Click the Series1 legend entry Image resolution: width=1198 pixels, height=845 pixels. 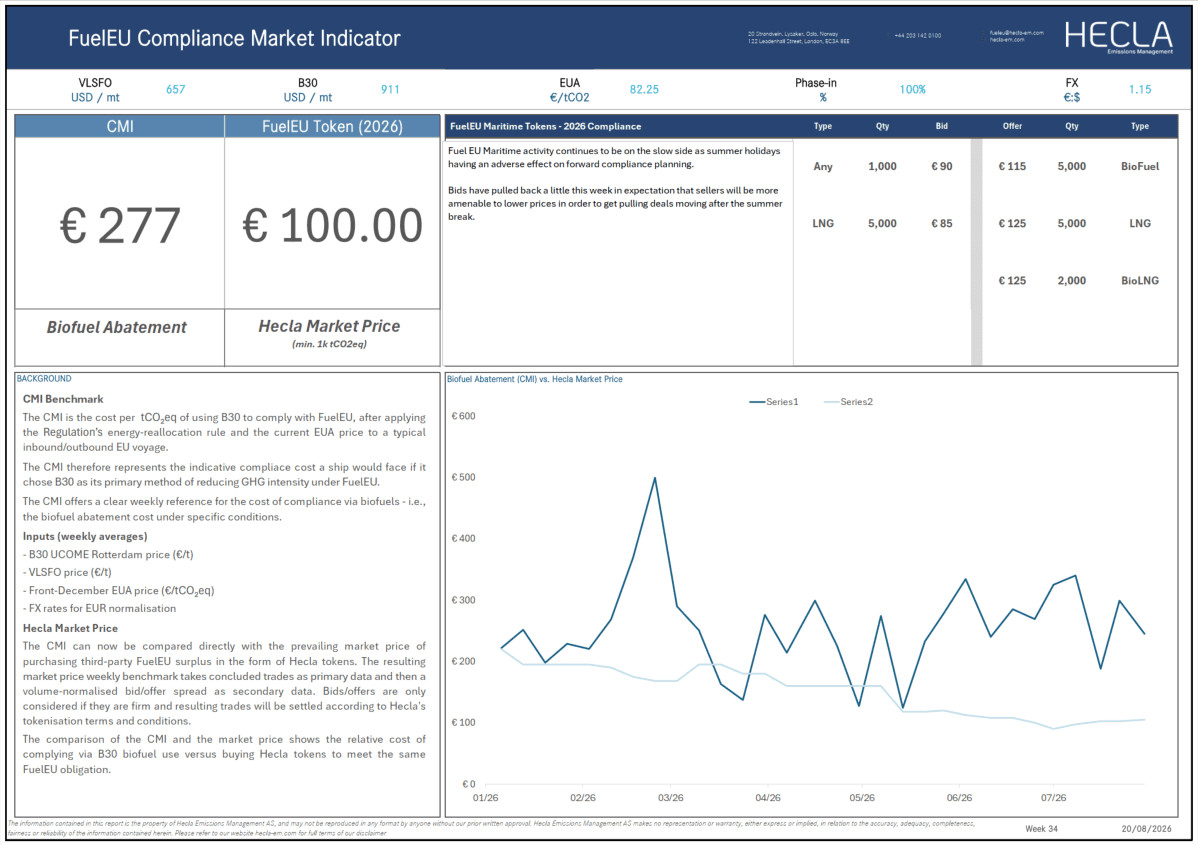pyautogui.click(x=774, y=402)
